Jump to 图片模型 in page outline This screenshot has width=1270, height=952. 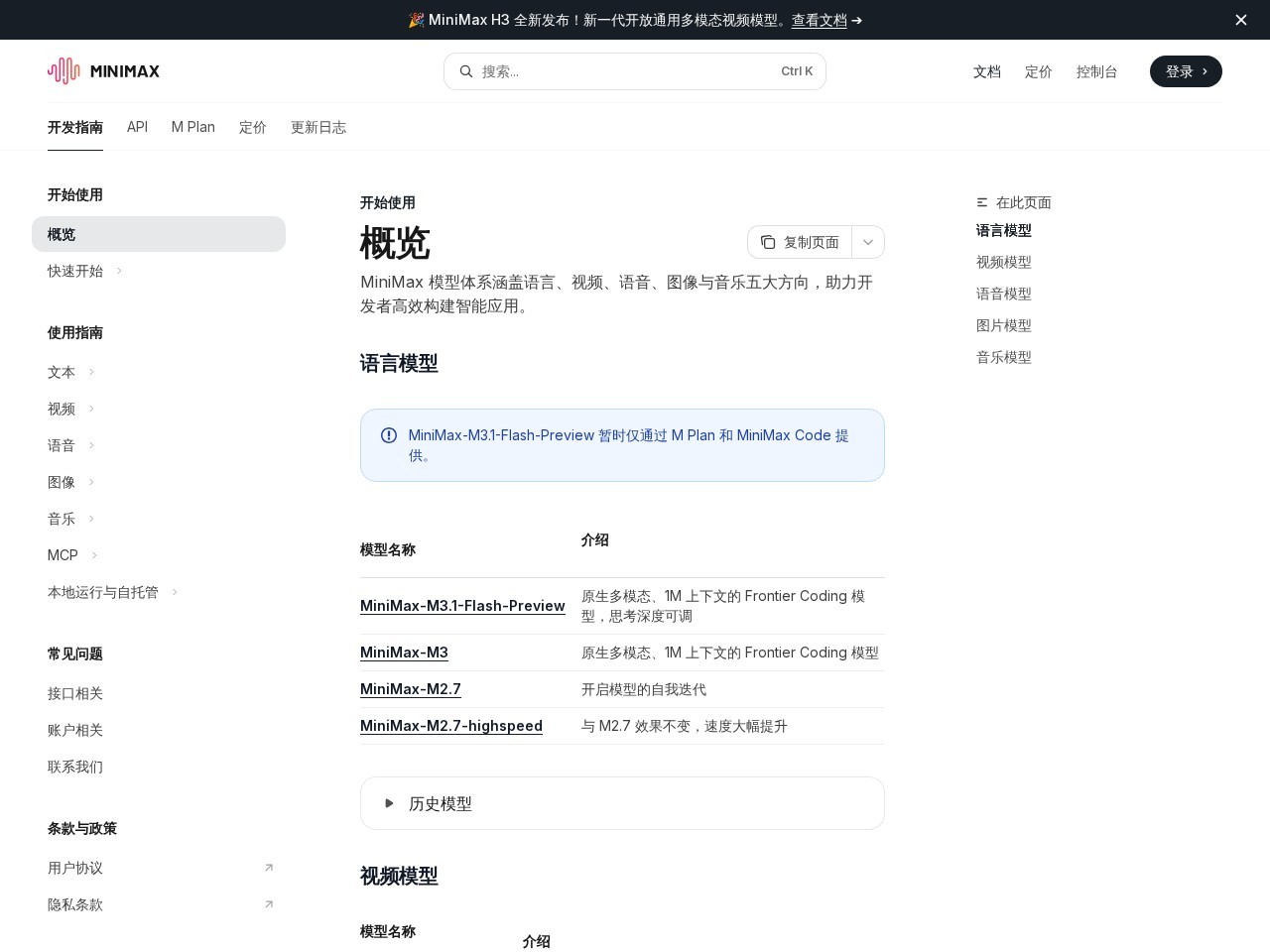click(x=1004, y=325)
